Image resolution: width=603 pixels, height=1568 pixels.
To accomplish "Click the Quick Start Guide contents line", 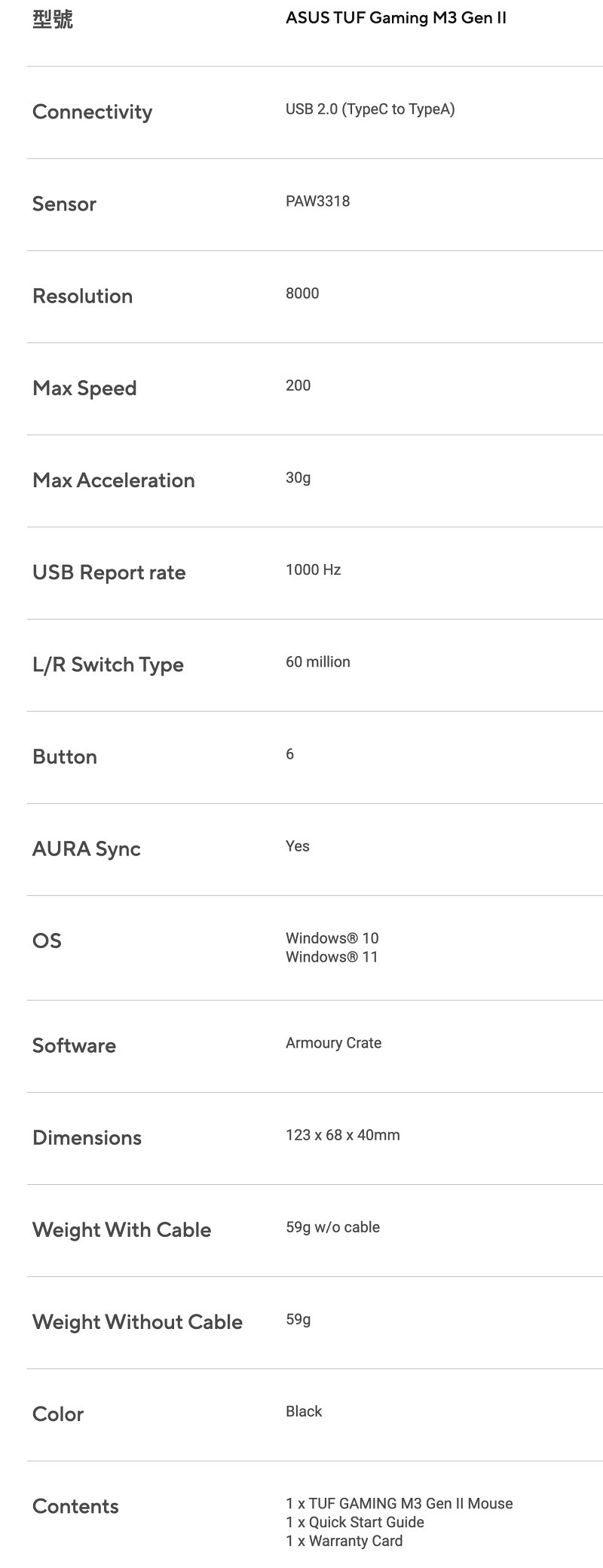I will (355, 1522).
